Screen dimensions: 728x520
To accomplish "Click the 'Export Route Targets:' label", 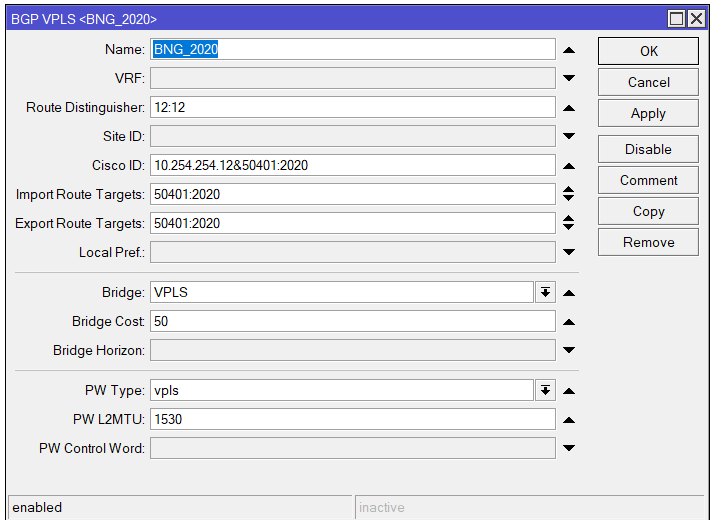I will pos(80,223).
